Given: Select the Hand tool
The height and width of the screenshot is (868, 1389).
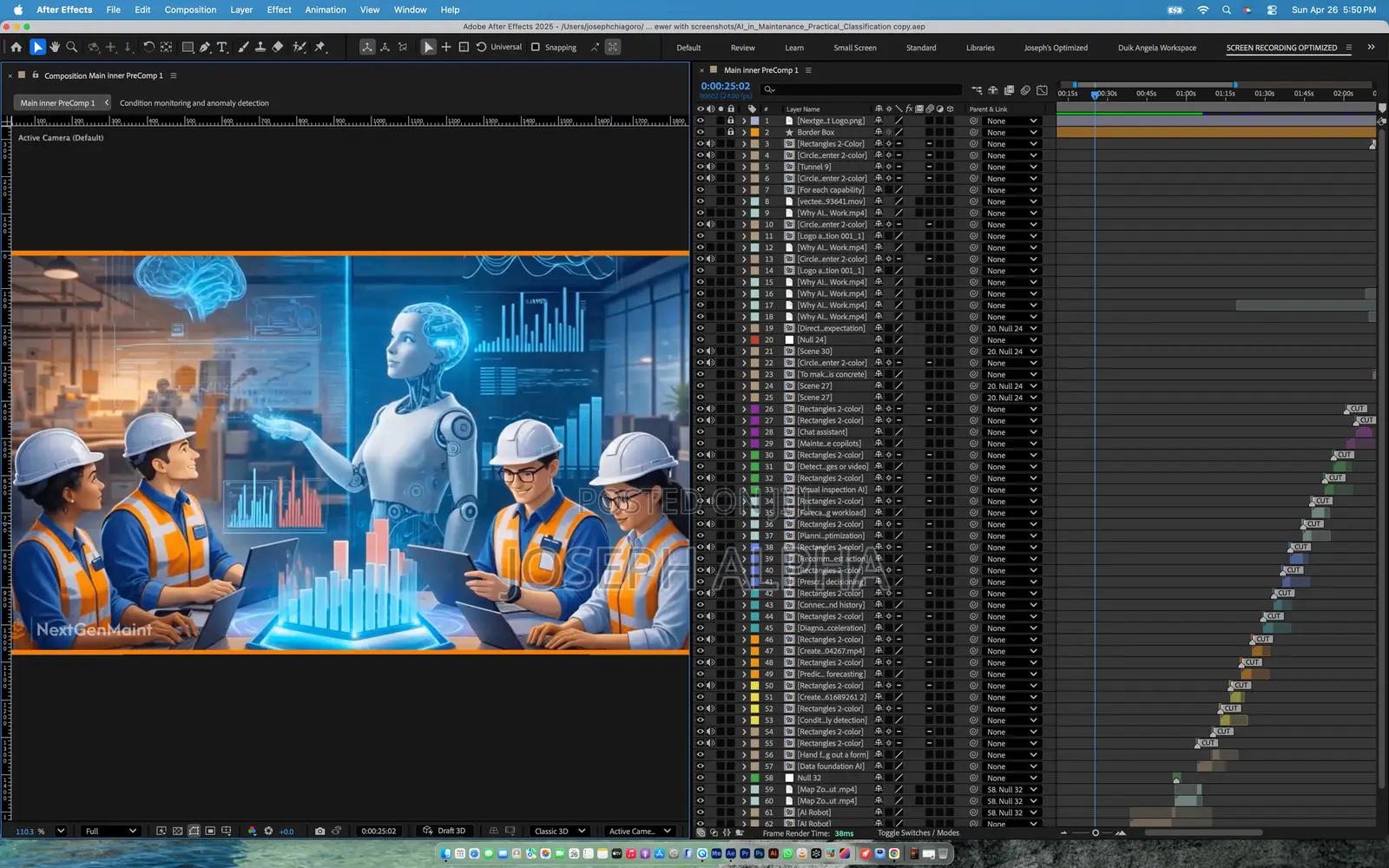Looking at the screenshot, I should pos(55,47).
